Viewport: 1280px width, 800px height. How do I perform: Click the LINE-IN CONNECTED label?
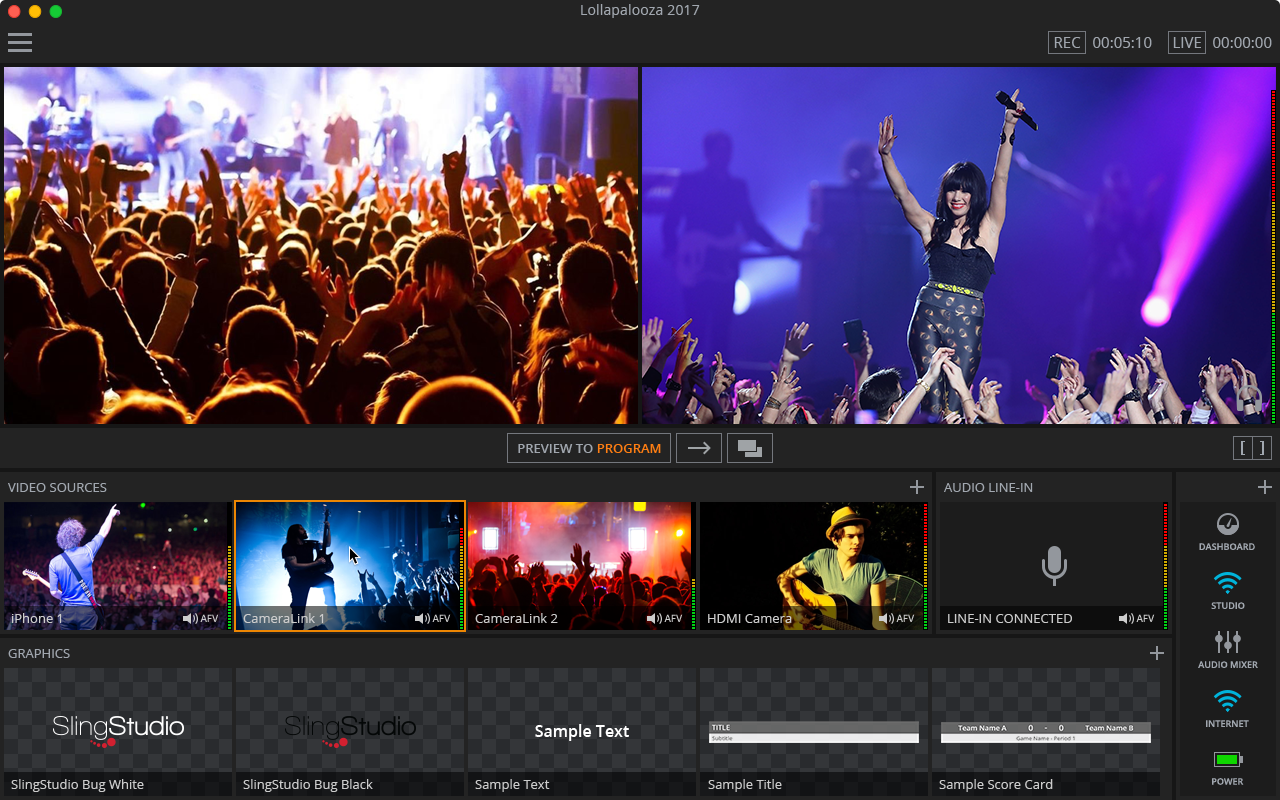click(x=1009, y=619)
